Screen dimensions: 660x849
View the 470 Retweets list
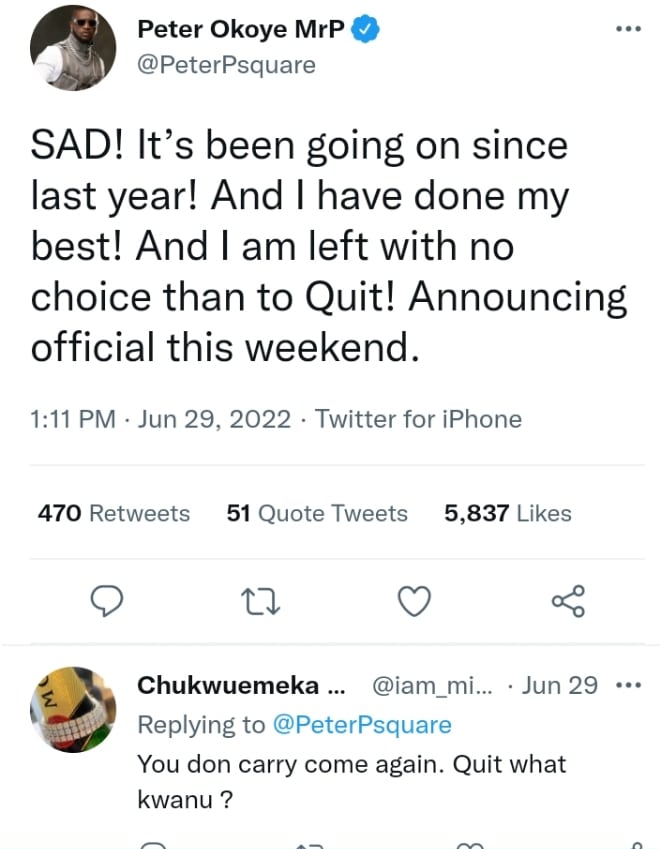113,513
